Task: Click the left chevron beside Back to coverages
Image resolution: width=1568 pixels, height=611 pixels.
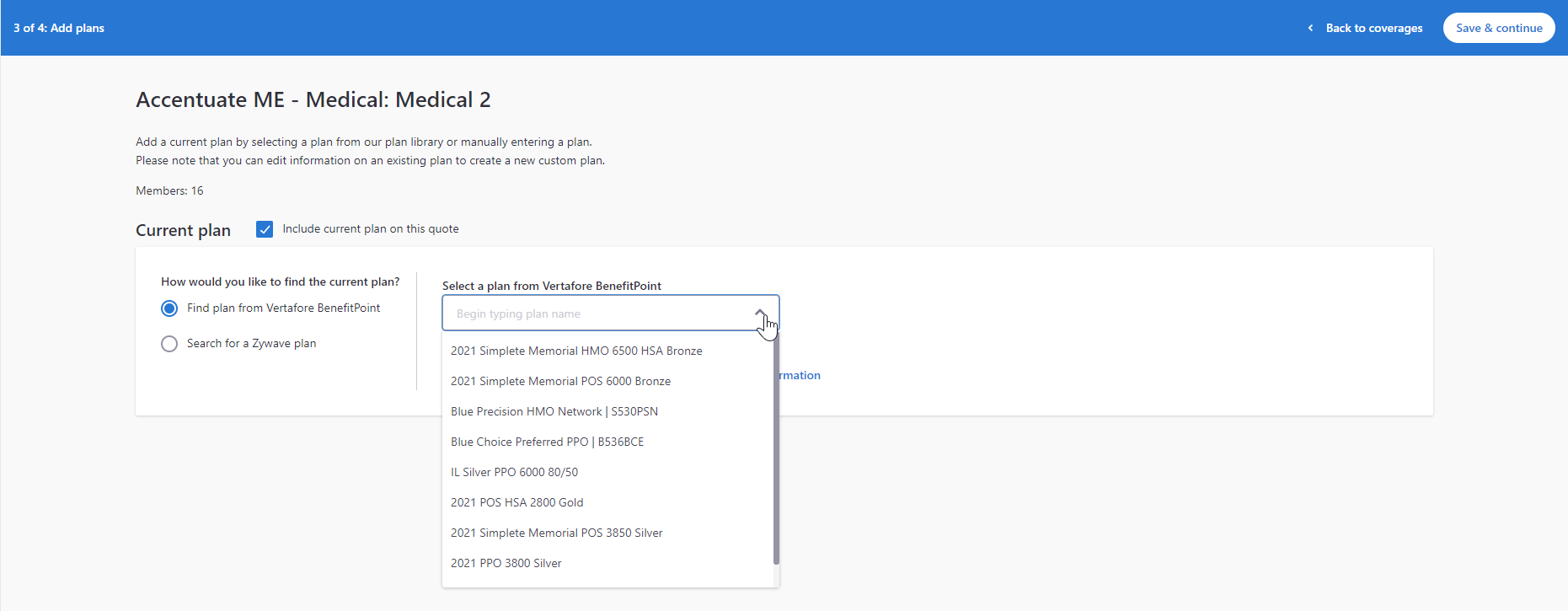Action: pyautogui.click(x=1310, y=28)
